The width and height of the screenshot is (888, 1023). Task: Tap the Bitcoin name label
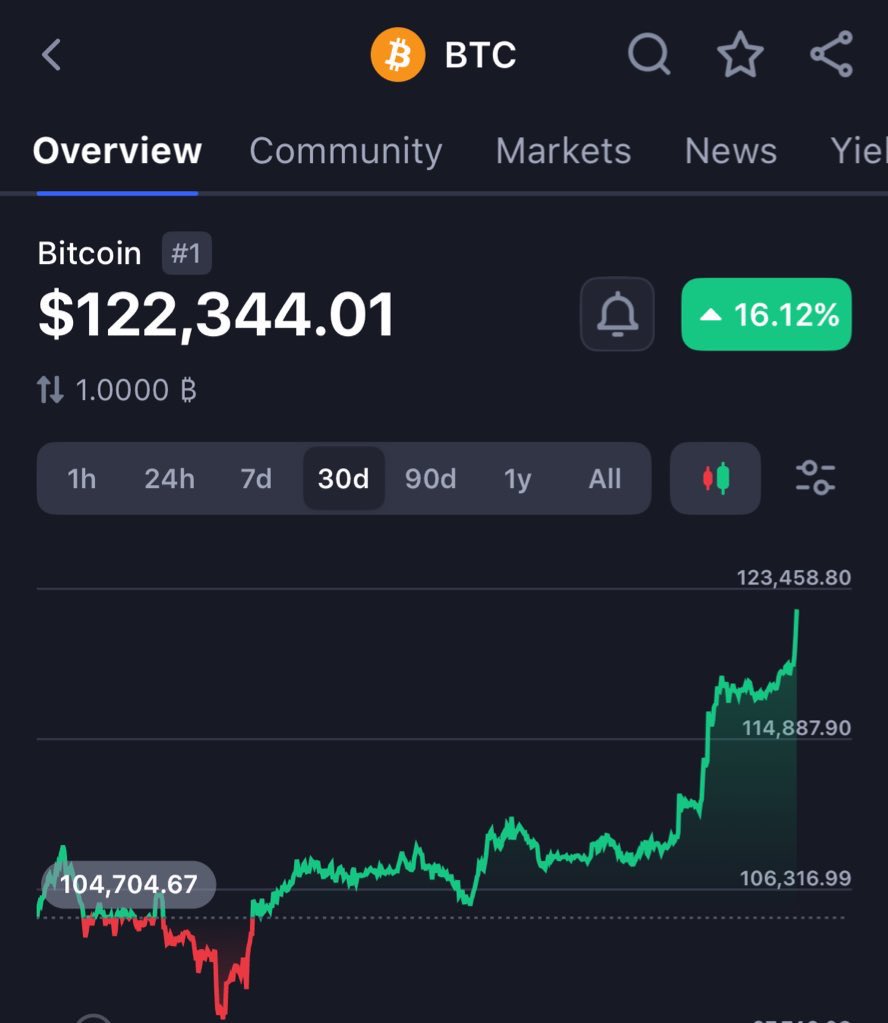89,253
